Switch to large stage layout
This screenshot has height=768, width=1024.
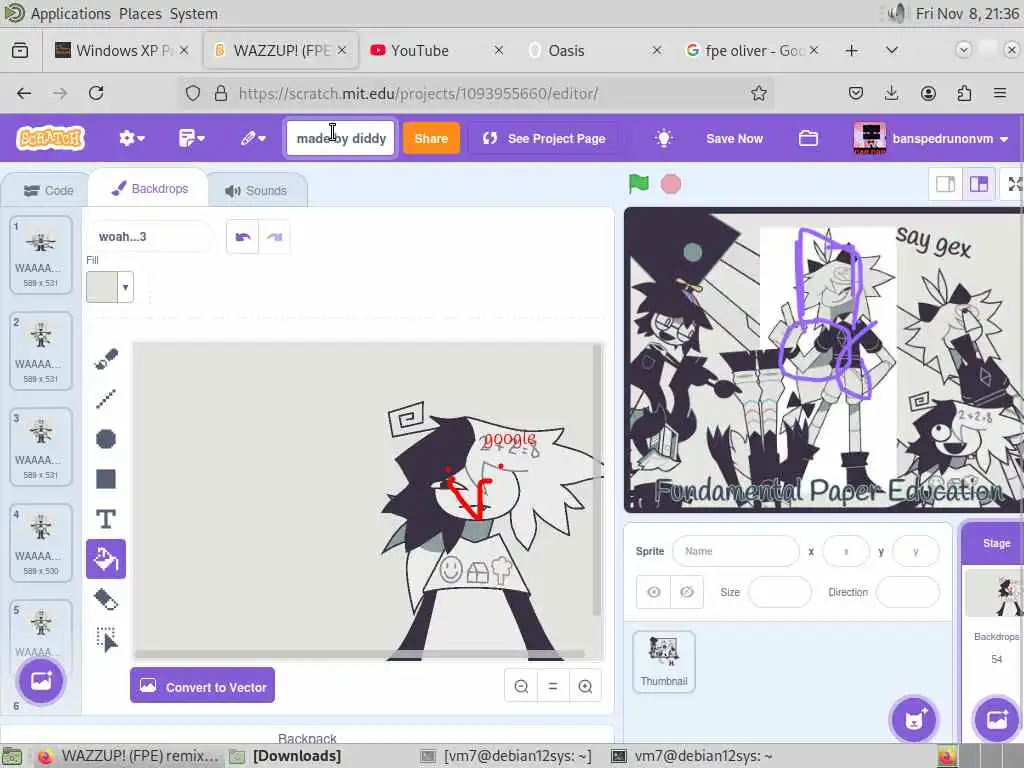coord(979,185)
